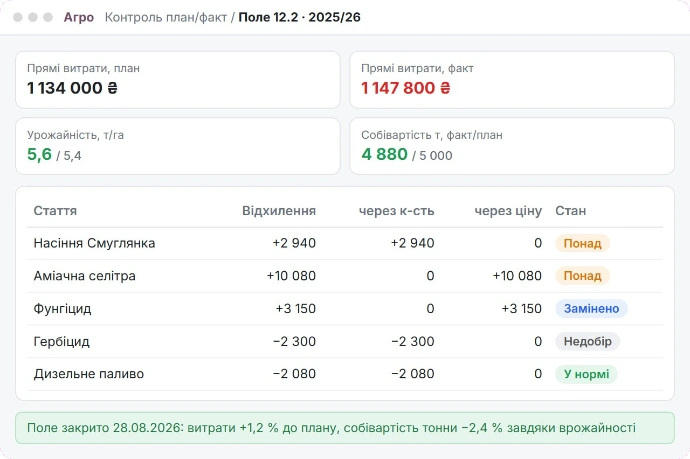Click the через ціну column header
The image size is (690, 459).
click(x=508, y=211)
